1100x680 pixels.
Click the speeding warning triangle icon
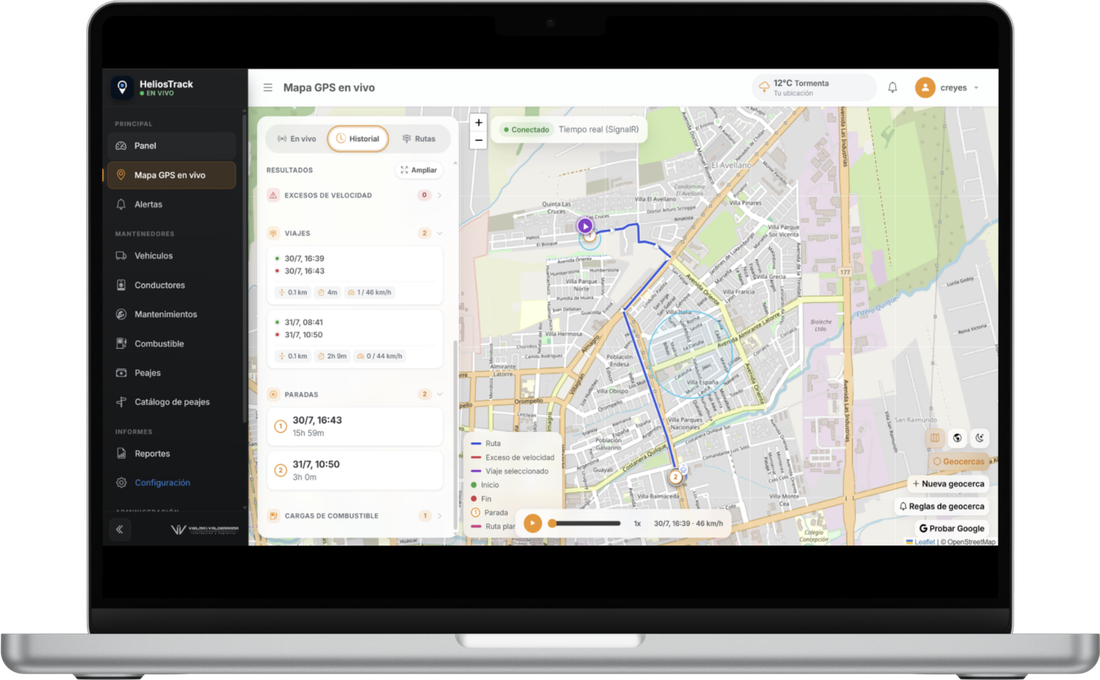click(273, 195)
